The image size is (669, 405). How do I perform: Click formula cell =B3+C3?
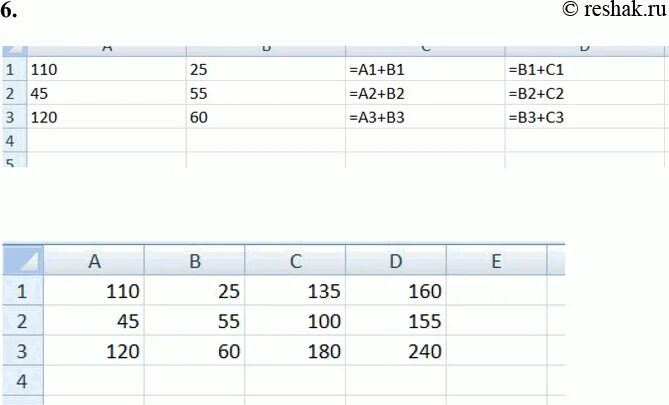click(585, 117)
